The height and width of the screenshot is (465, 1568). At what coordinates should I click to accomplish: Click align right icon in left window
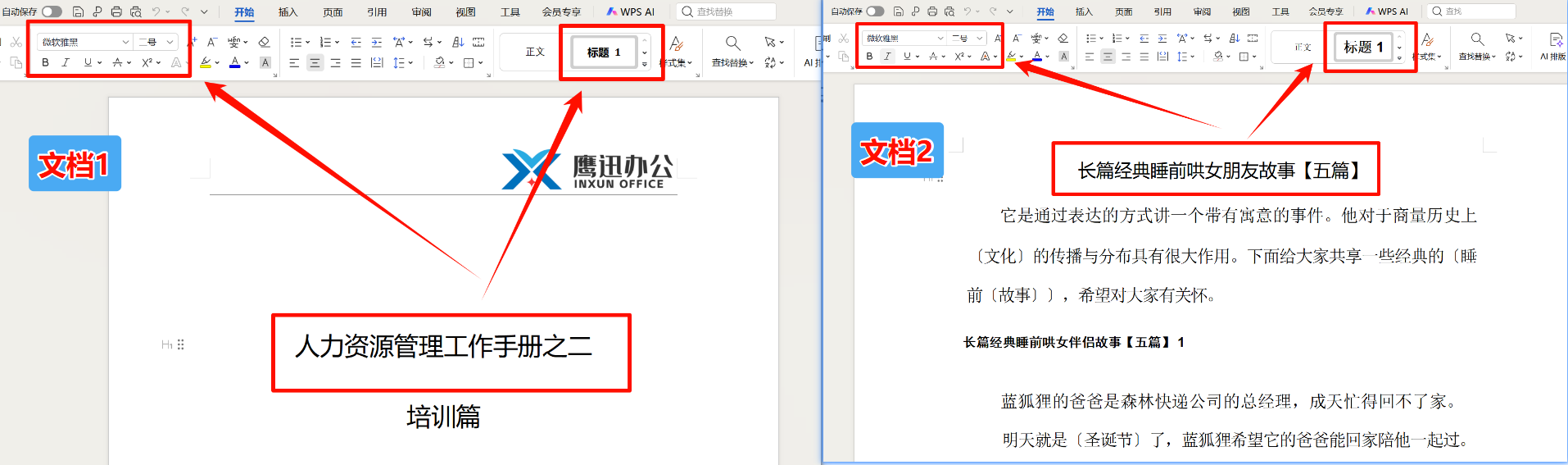pyautogui.click(x=335, y=62)
